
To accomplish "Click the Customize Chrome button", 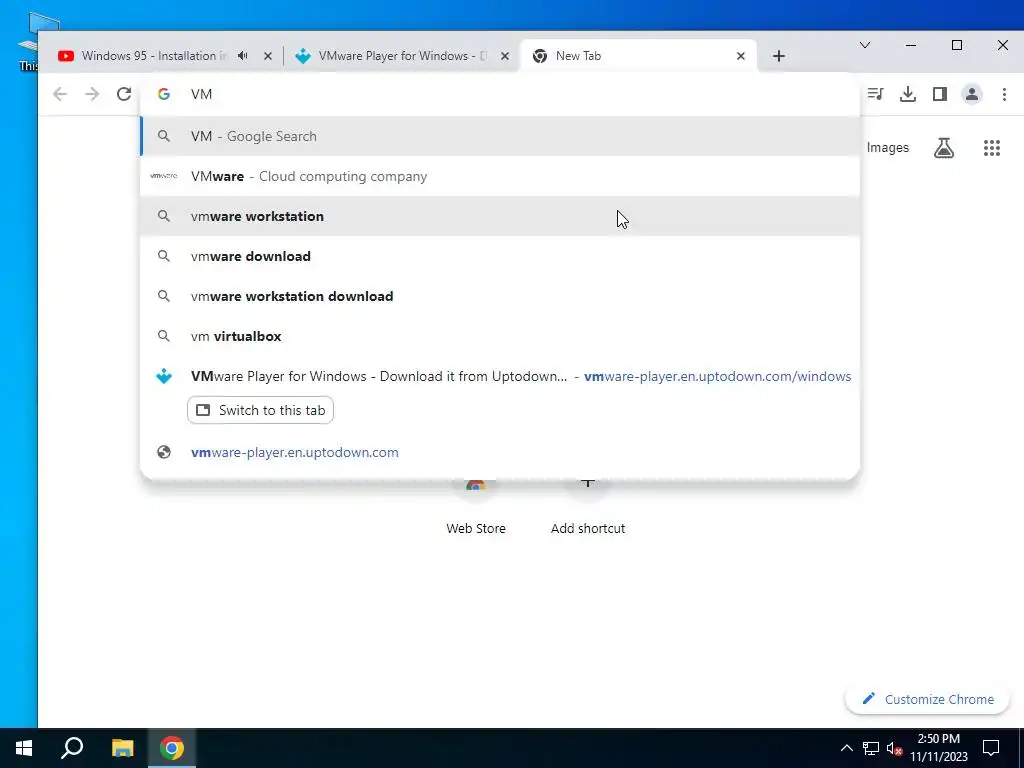I will [x=927, y=699].
